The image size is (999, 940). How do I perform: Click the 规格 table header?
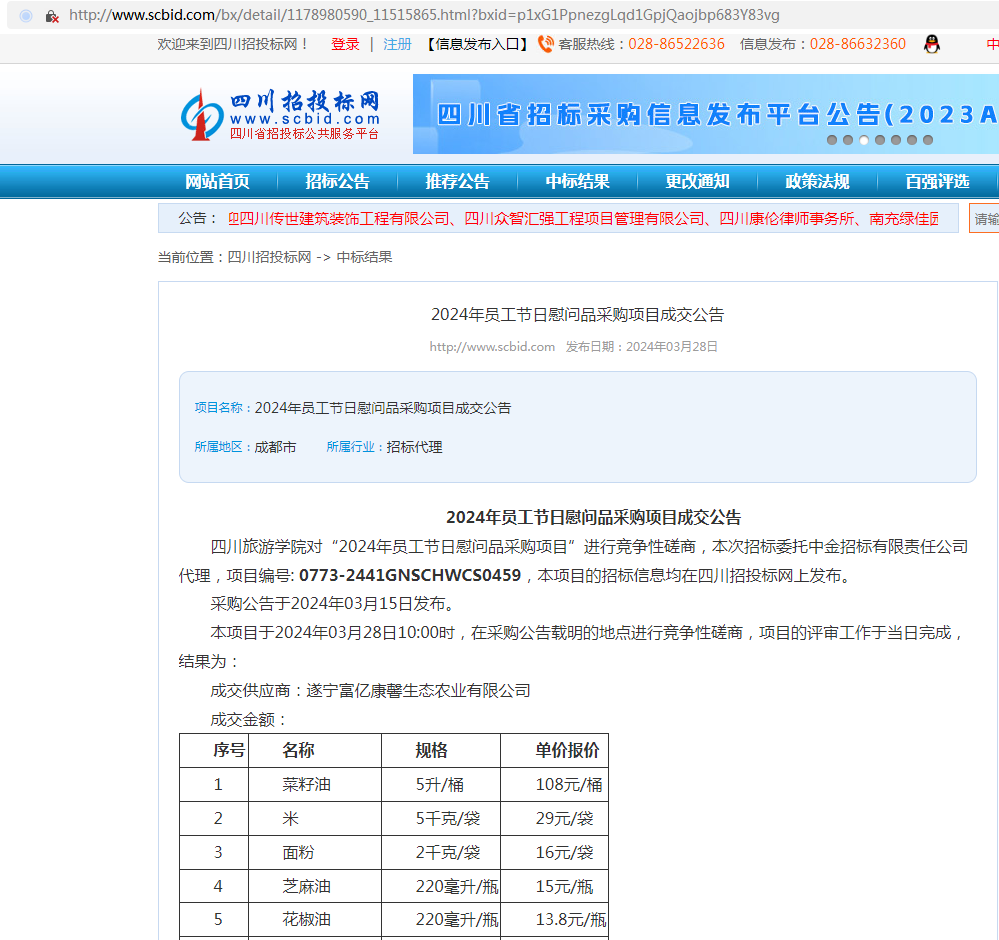[431, 750]
